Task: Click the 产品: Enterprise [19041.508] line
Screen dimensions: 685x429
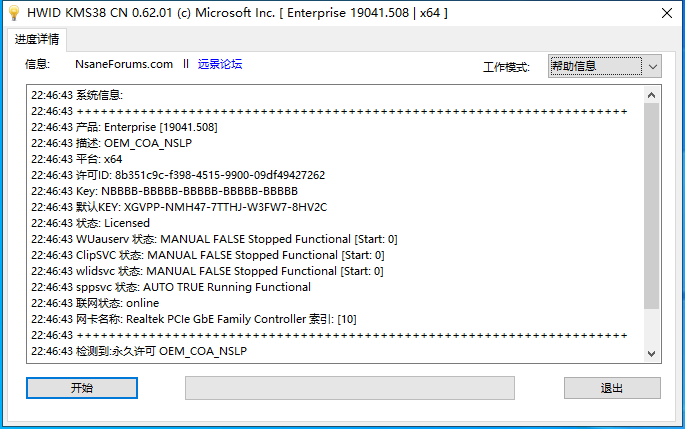Action: [124, 127]
